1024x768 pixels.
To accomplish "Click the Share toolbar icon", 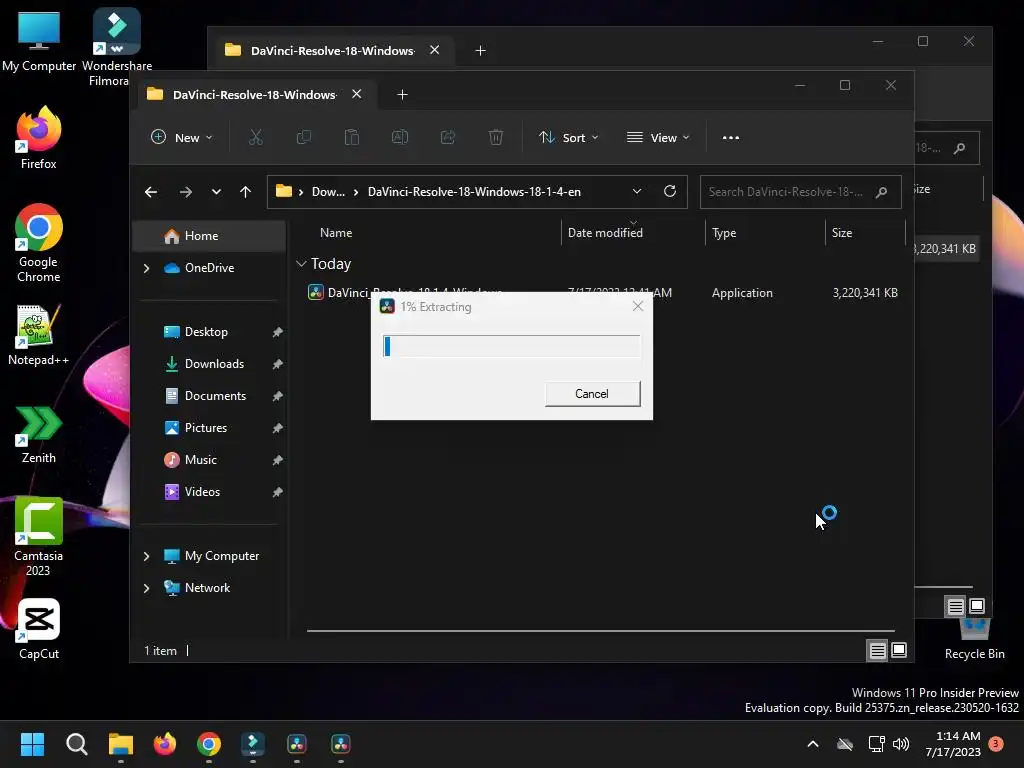I will 448,138.
